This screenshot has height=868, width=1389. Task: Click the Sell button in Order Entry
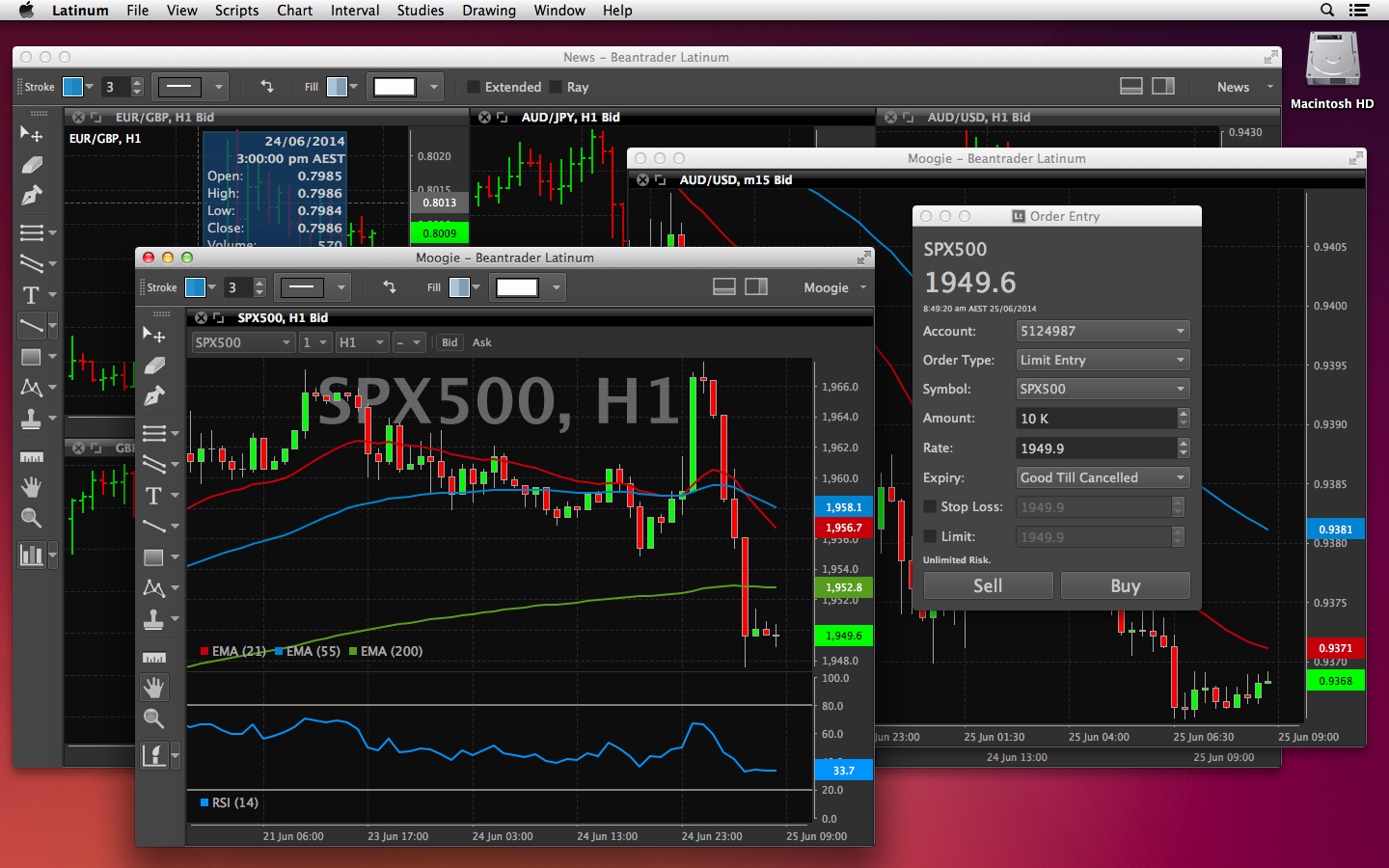click(988, 585)
